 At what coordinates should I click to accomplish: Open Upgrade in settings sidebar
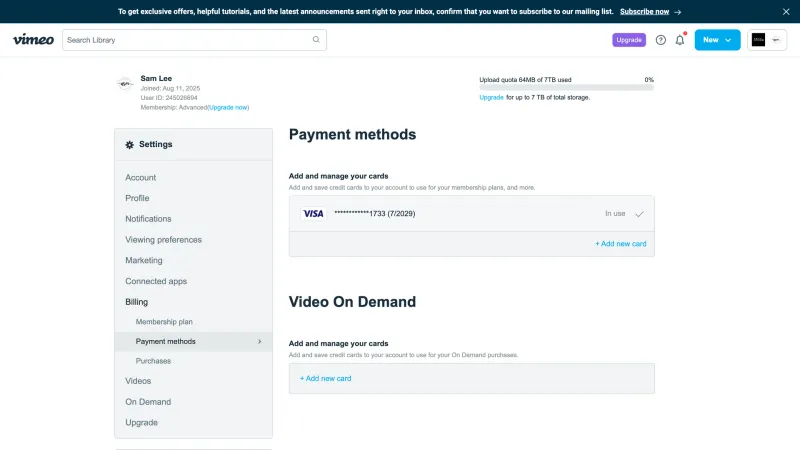(141, 422)
